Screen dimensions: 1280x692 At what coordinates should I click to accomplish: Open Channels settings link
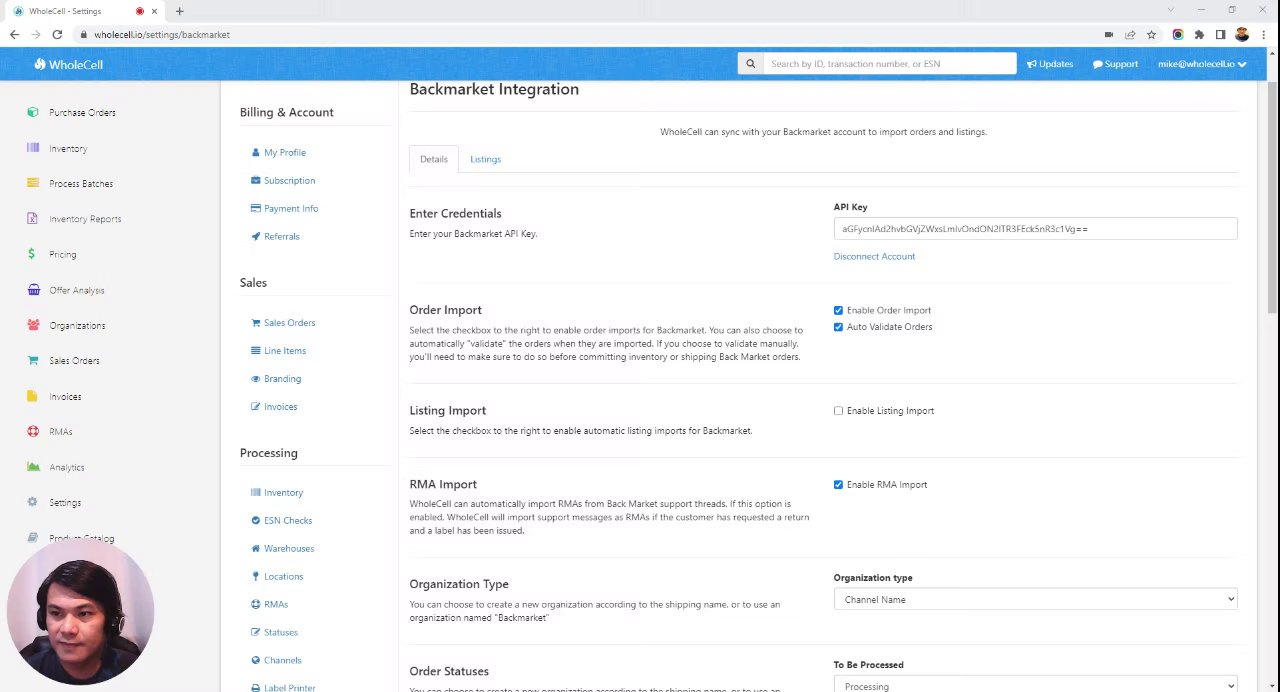(x=283, y=660)
